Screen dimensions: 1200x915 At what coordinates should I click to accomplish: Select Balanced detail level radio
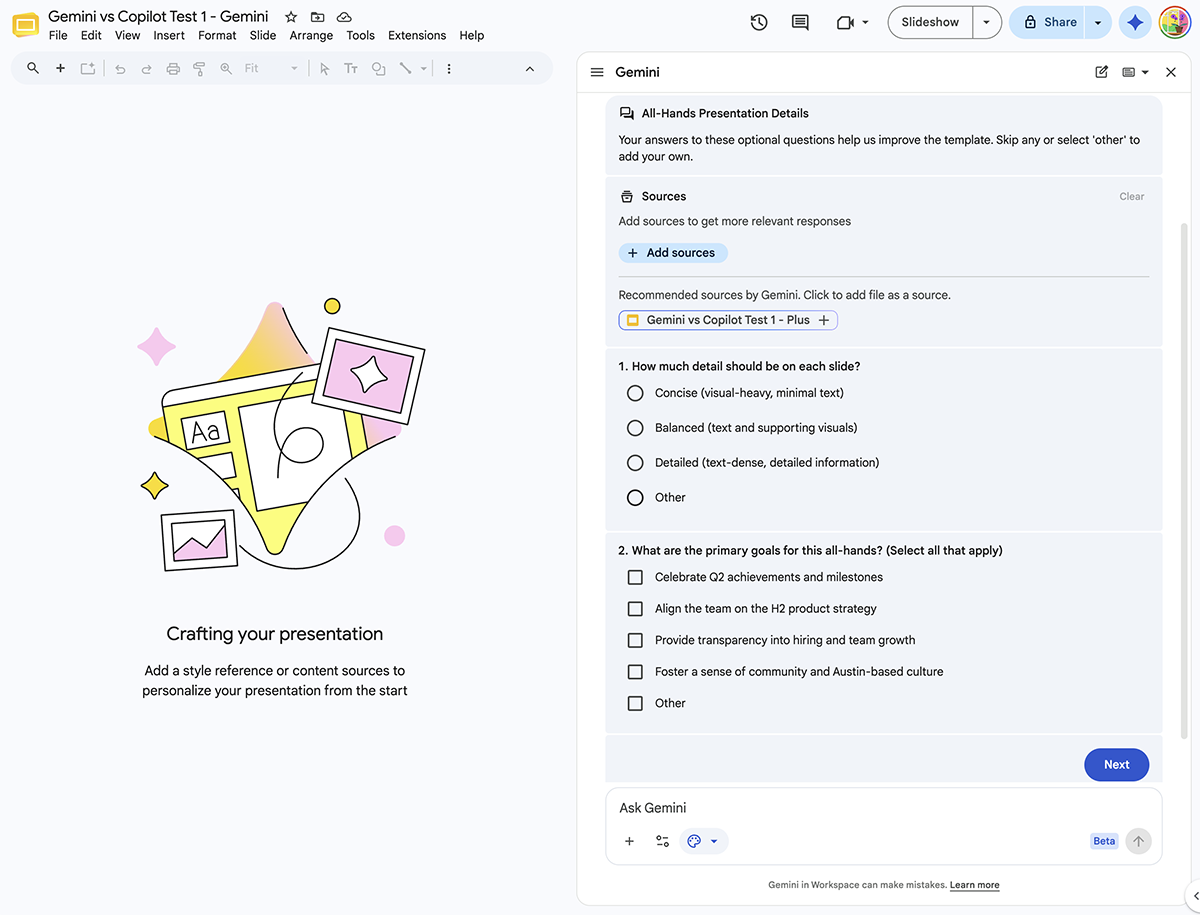[x=635, y=428]
